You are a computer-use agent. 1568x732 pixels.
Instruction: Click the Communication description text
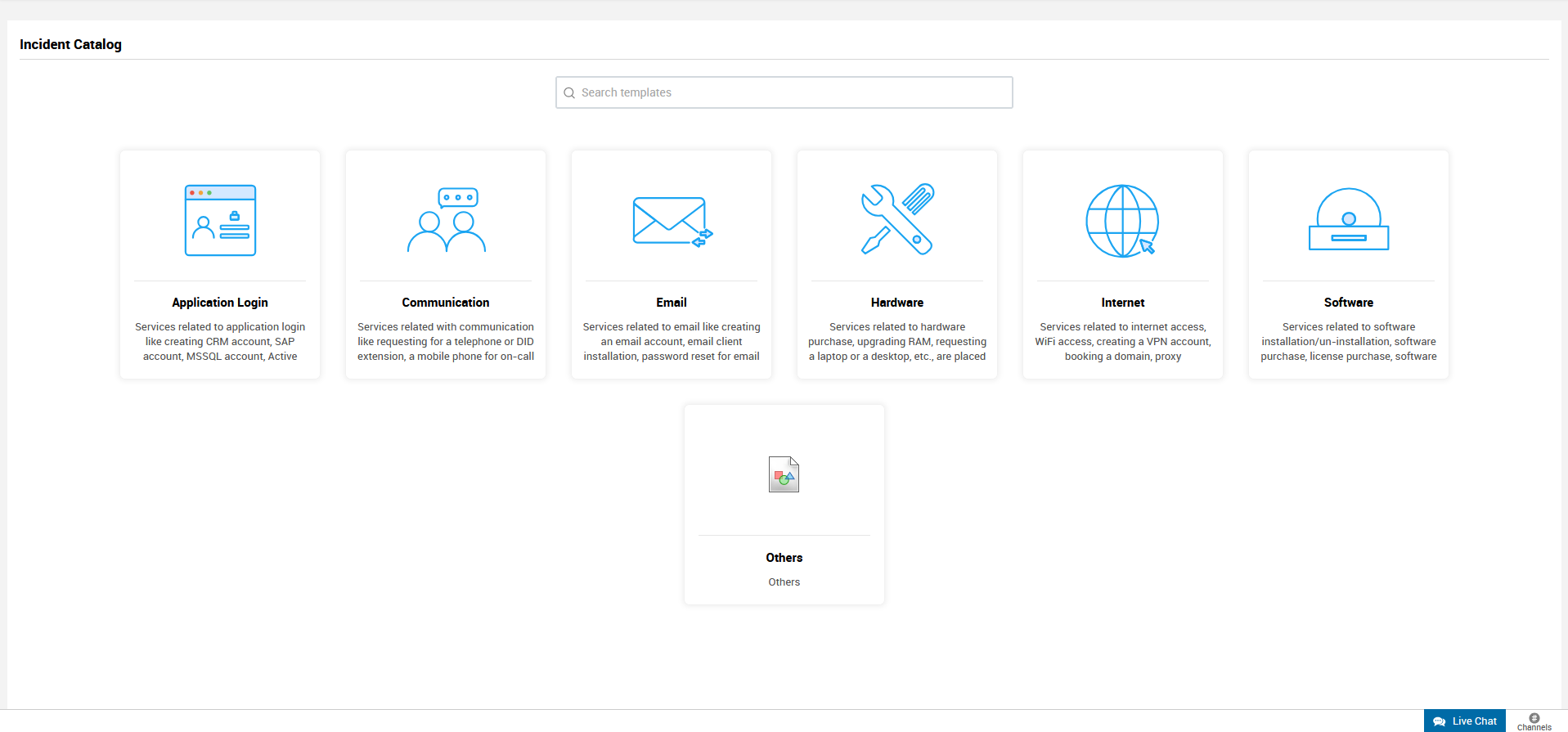(446, 342)
